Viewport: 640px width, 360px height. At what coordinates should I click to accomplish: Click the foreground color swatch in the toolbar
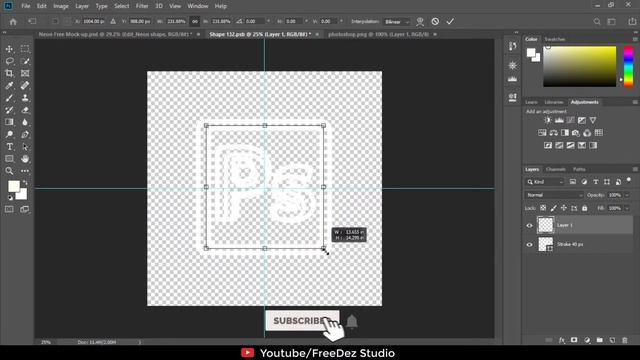pos(13,186)
